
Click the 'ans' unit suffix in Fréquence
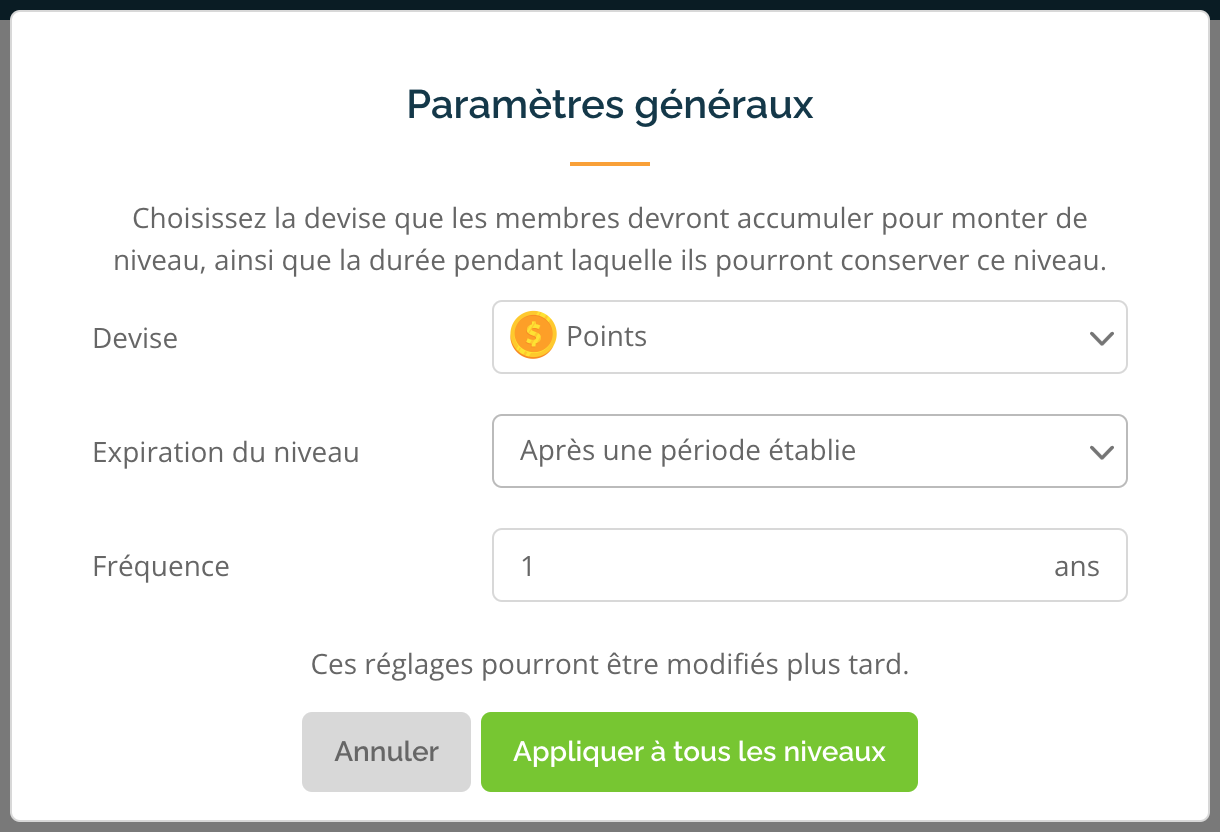coord(1077,567)
